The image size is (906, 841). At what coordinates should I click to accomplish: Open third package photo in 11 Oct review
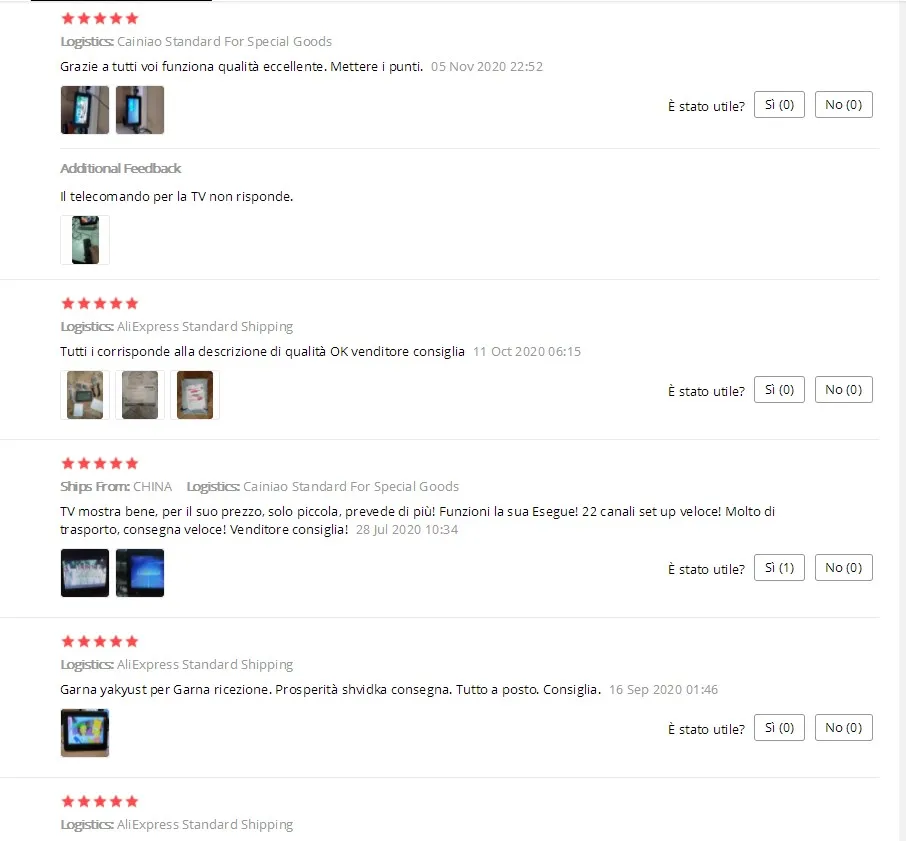click(195, 395)
